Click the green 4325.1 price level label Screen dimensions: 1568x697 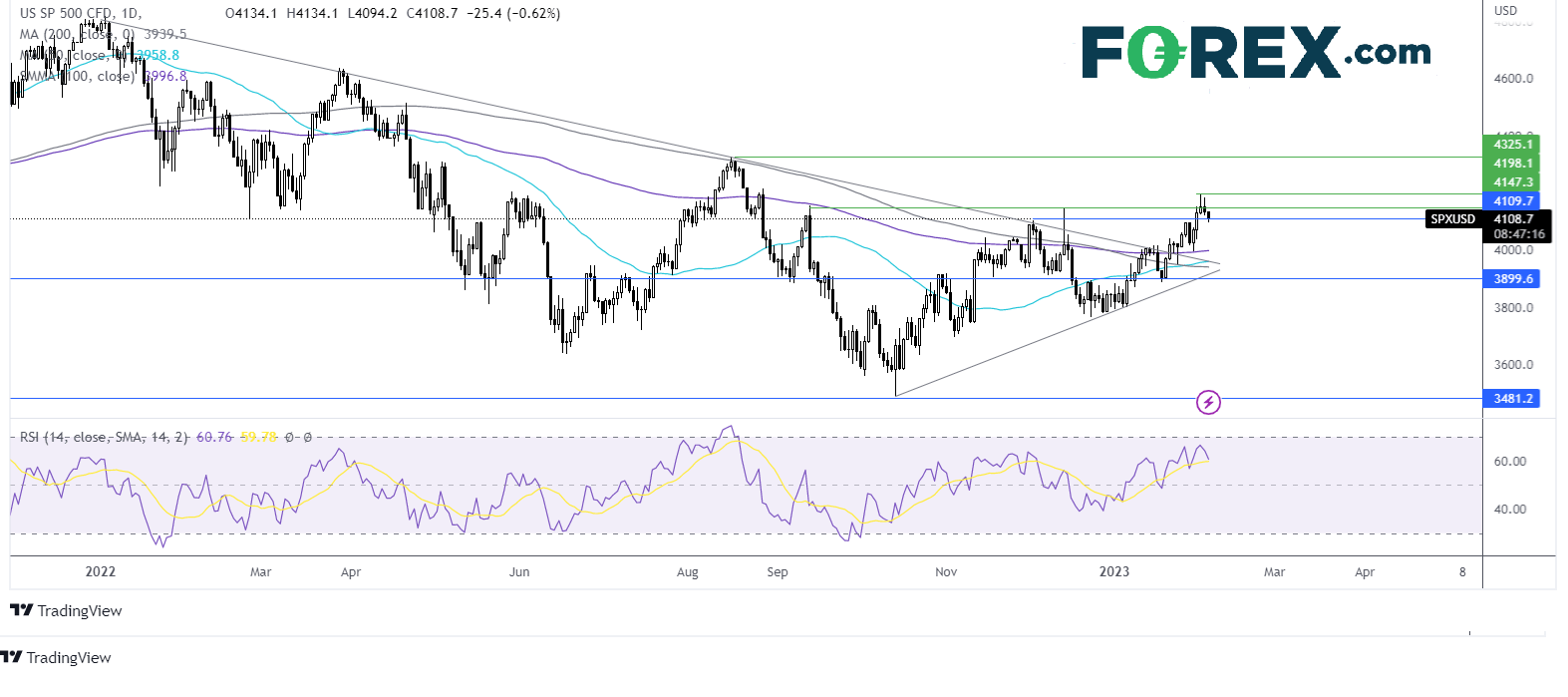click(x=1511, y=145)
